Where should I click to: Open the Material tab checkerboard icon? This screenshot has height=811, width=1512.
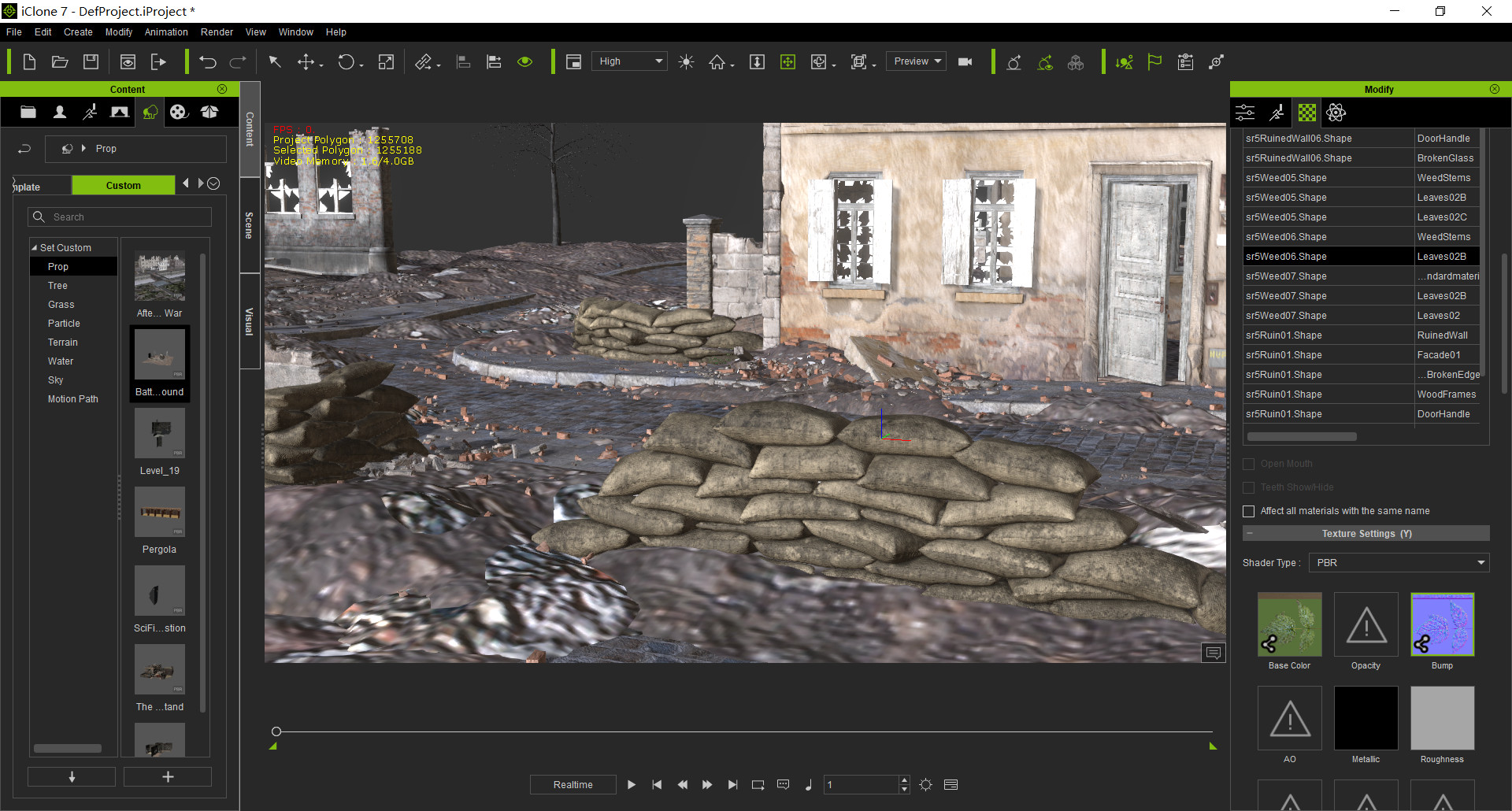[1307, 113]
